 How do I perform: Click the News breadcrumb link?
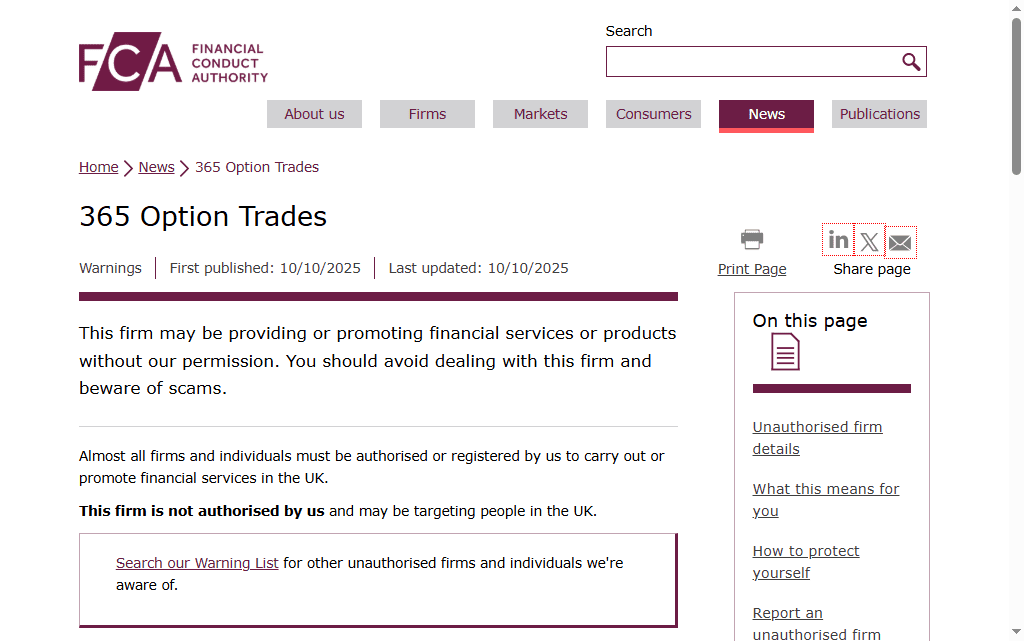156,167
